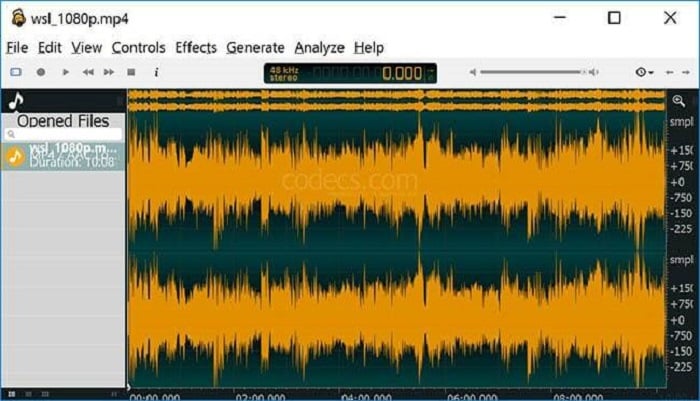700x401 pixels.
Task: Click the Rewind button
Action: click(x=88, y=72)
